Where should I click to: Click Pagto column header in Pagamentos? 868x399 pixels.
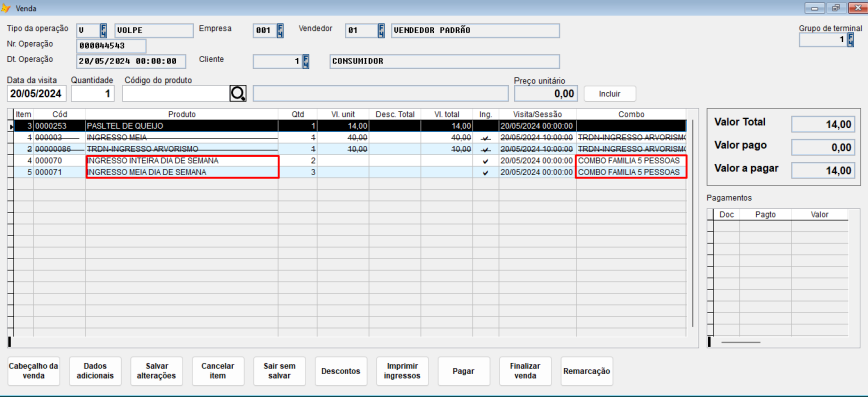pyautogui.click(x=766, y=214)
